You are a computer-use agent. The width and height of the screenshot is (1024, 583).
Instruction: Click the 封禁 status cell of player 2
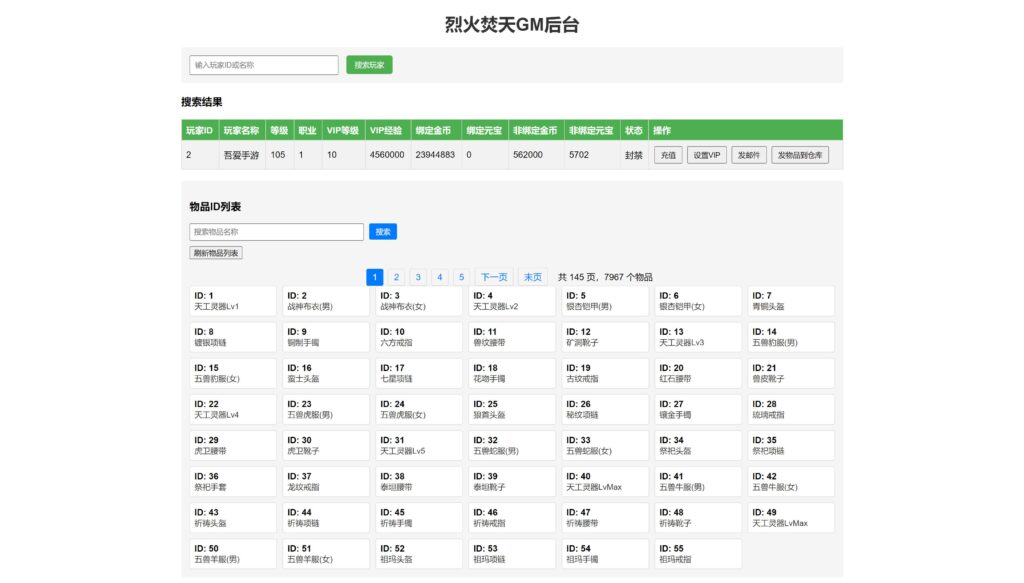634,155
